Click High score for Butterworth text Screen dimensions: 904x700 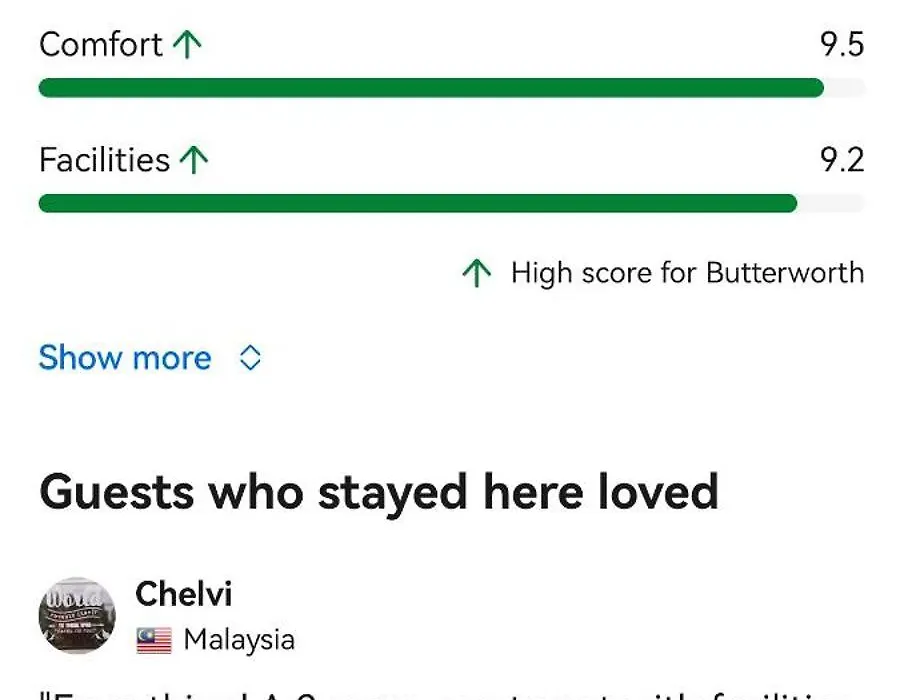(x=687, y=273)
